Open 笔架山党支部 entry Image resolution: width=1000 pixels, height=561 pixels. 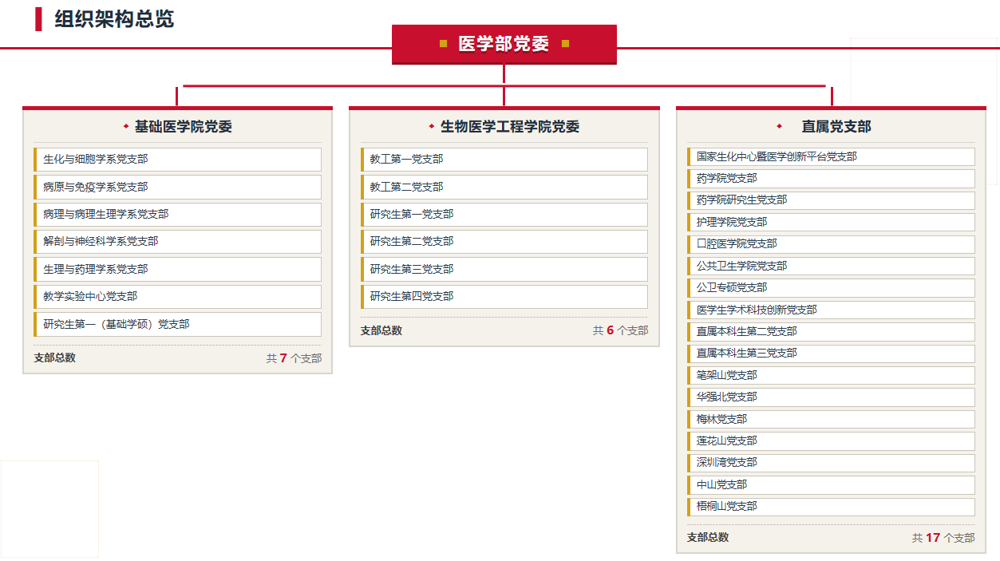(831, 375)
